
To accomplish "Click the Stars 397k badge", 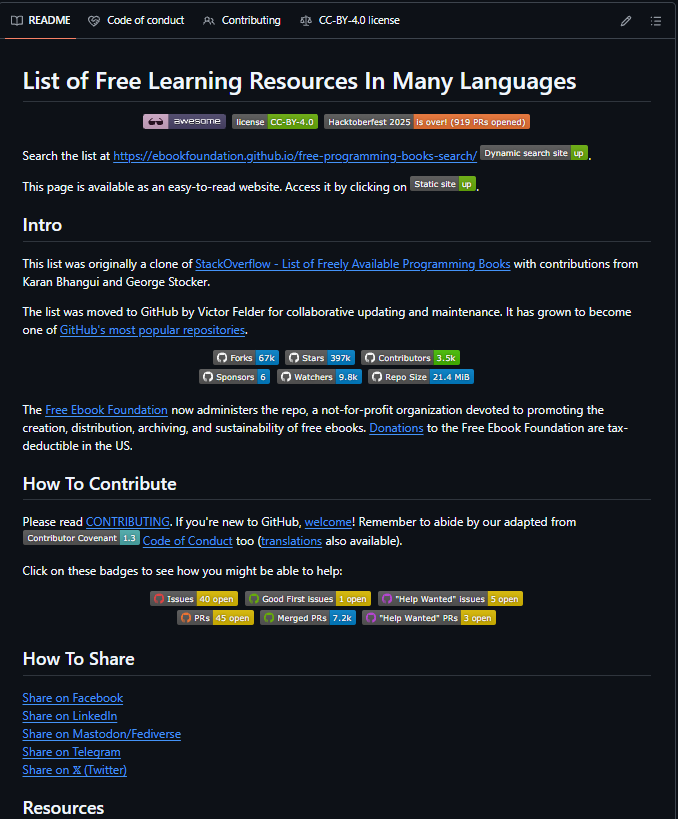I will pos(320,358).
